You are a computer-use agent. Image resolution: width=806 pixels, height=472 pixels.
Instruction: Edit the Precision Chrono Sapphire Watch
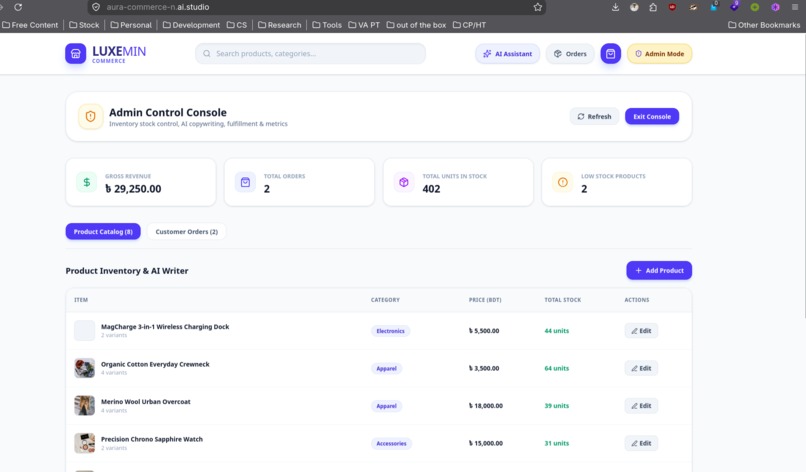pos(641,443)
